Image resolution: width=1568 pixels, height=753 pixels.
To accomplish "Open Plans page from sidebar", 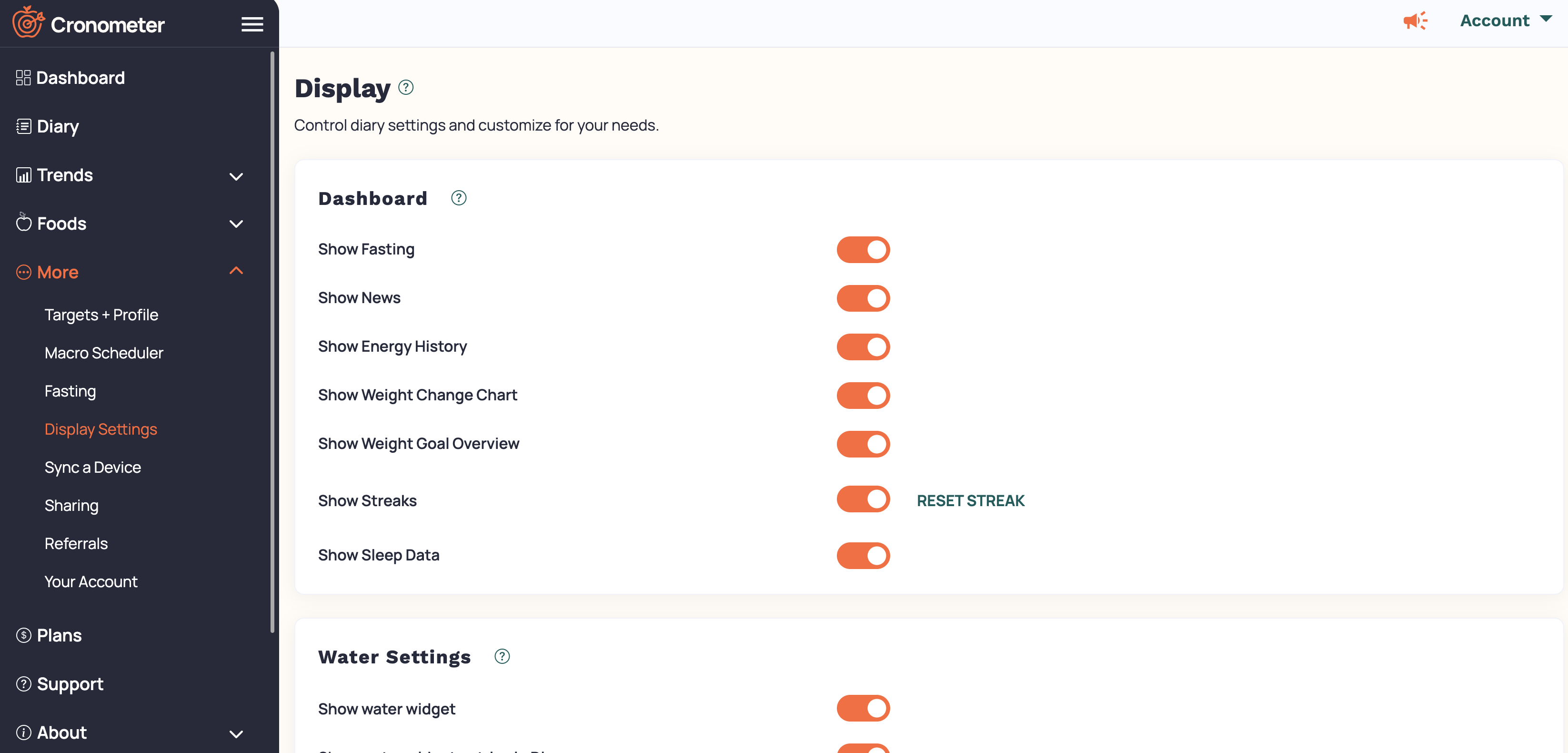I will [59, 635].
